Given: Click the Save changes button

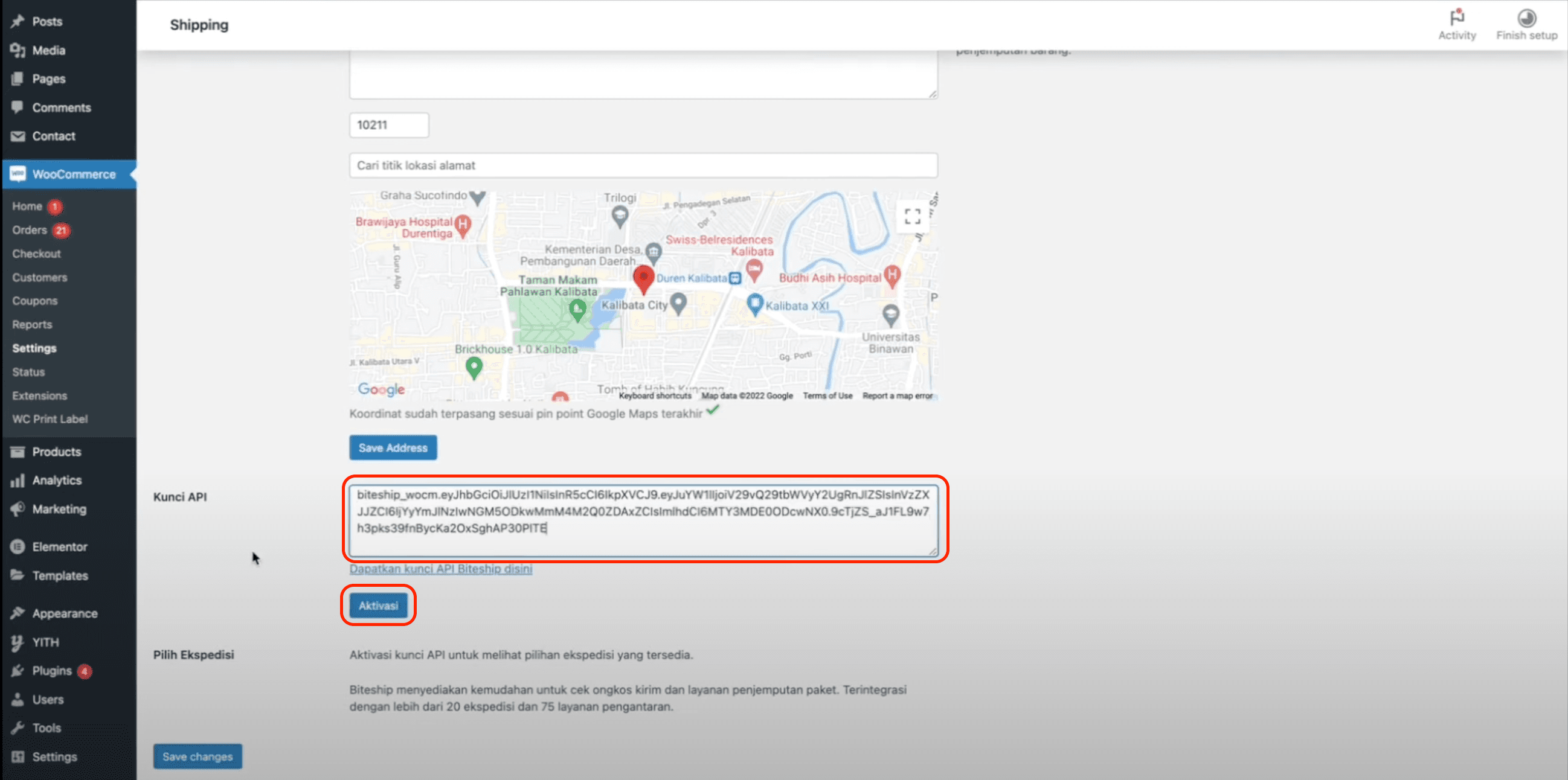Looking at the screenshot, I should coord(198,756).
